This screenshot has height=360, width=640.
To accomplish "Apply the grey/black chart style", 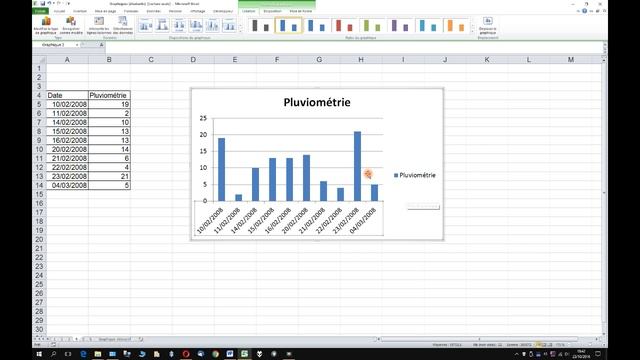I will pos(260,25).
